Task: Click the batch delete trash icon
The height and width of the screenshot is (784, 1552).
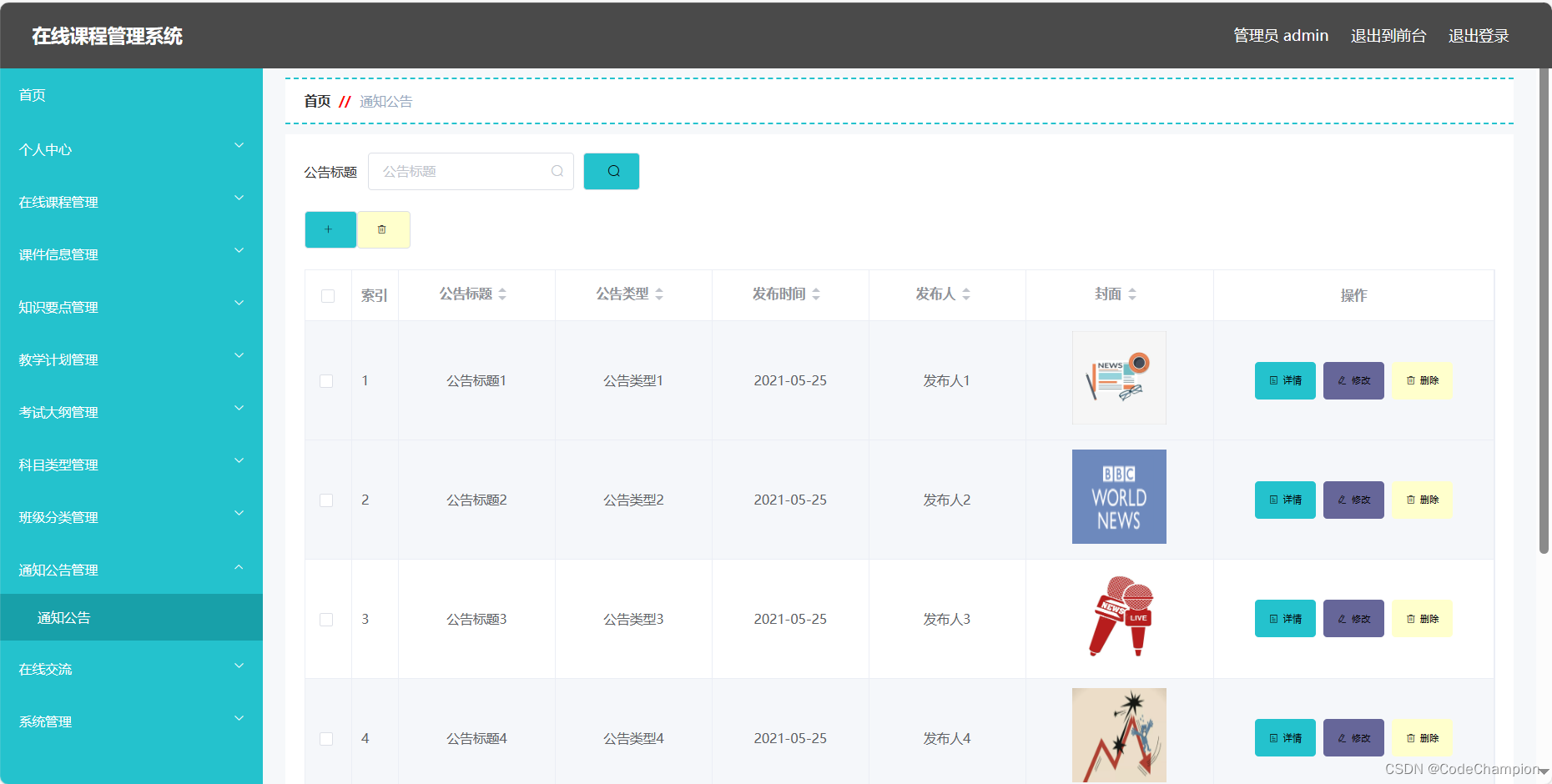Action: [384, 229]
